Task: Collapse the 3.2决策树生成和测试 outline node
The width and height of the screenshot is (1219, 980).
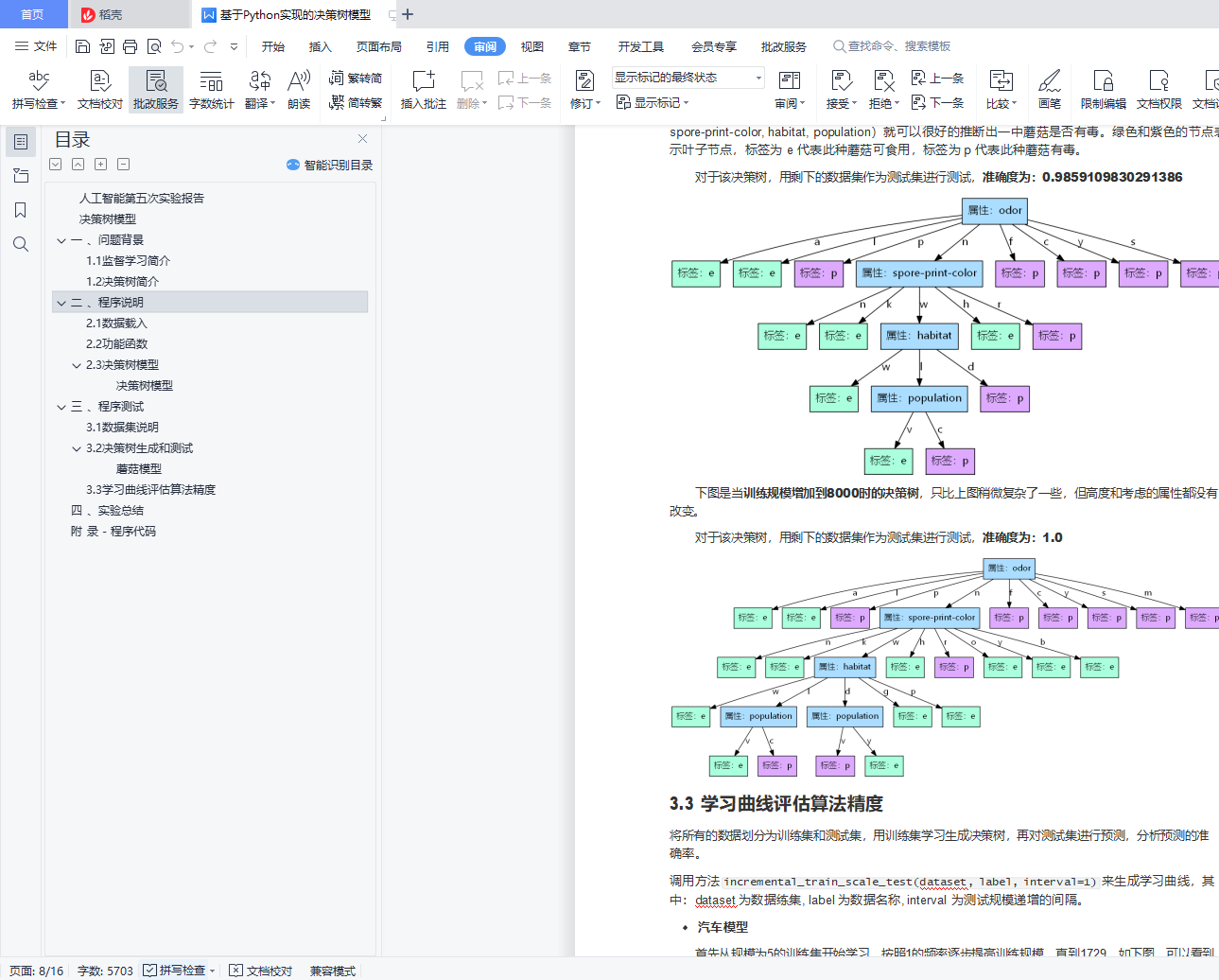Action: (x=77, y=448)
